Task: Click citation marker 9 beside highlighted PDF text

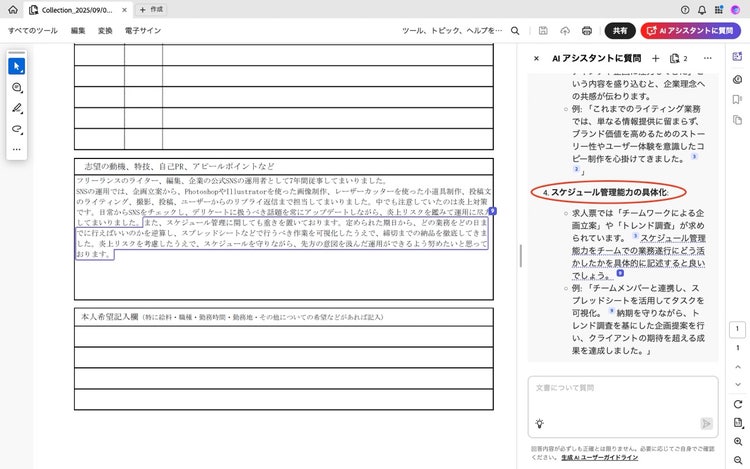Action: tap(493, 211)
